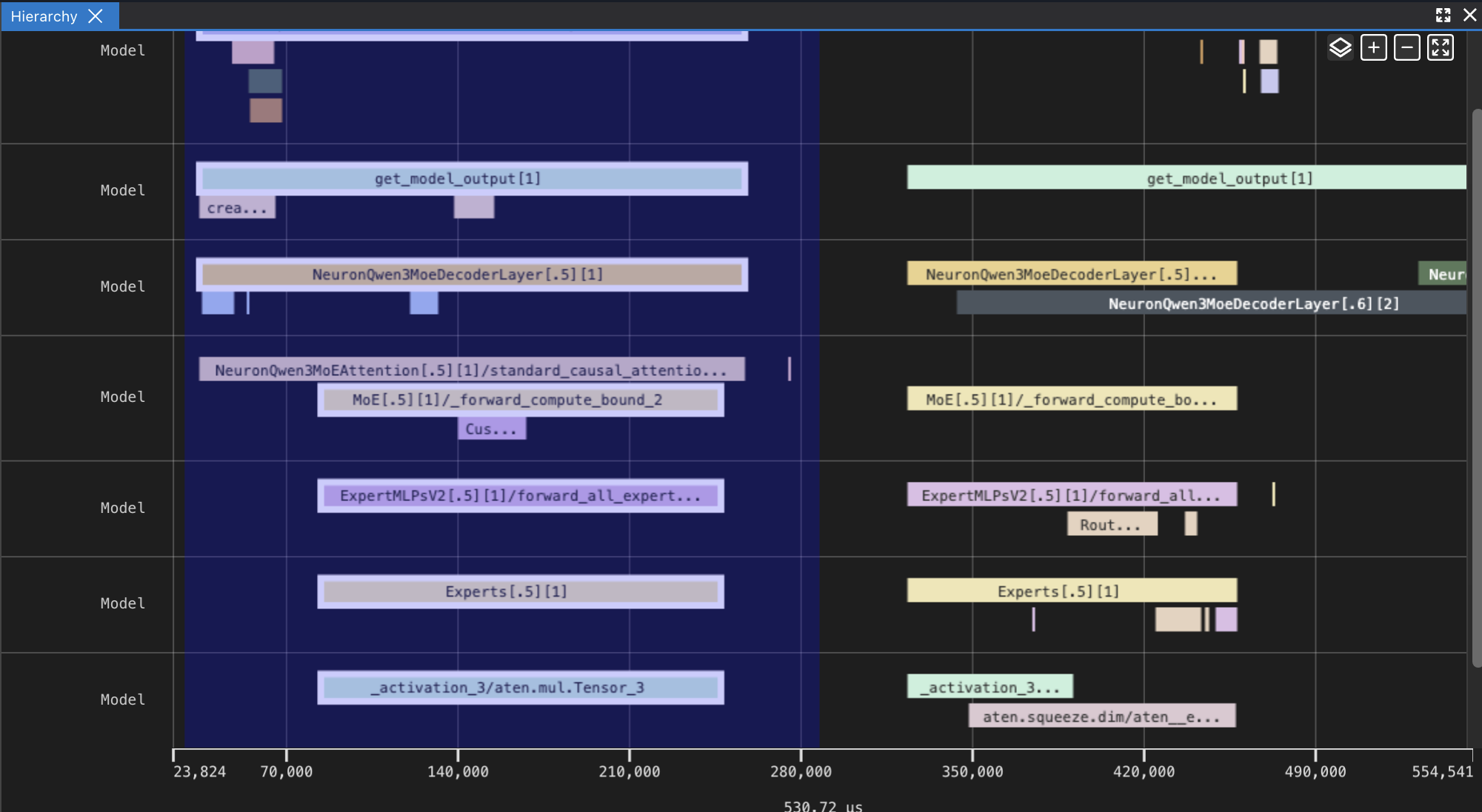
Task: Click the truncated Rout... span
Action: click(x=1112, y=524)
